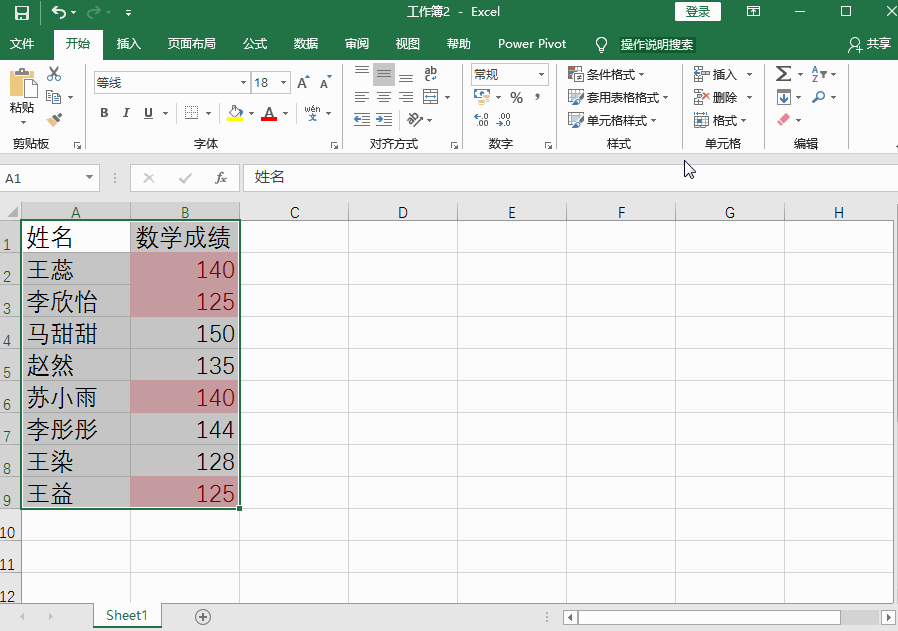Decrease decimal places
The height and width of the screenshot is (631, 898).
[503, 120]
